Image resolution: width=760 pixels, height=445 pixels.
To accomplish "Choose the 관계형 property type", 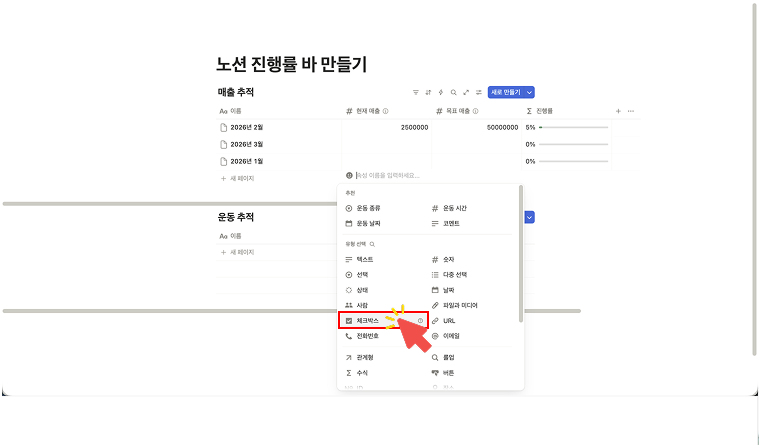I will coord(359,358).
